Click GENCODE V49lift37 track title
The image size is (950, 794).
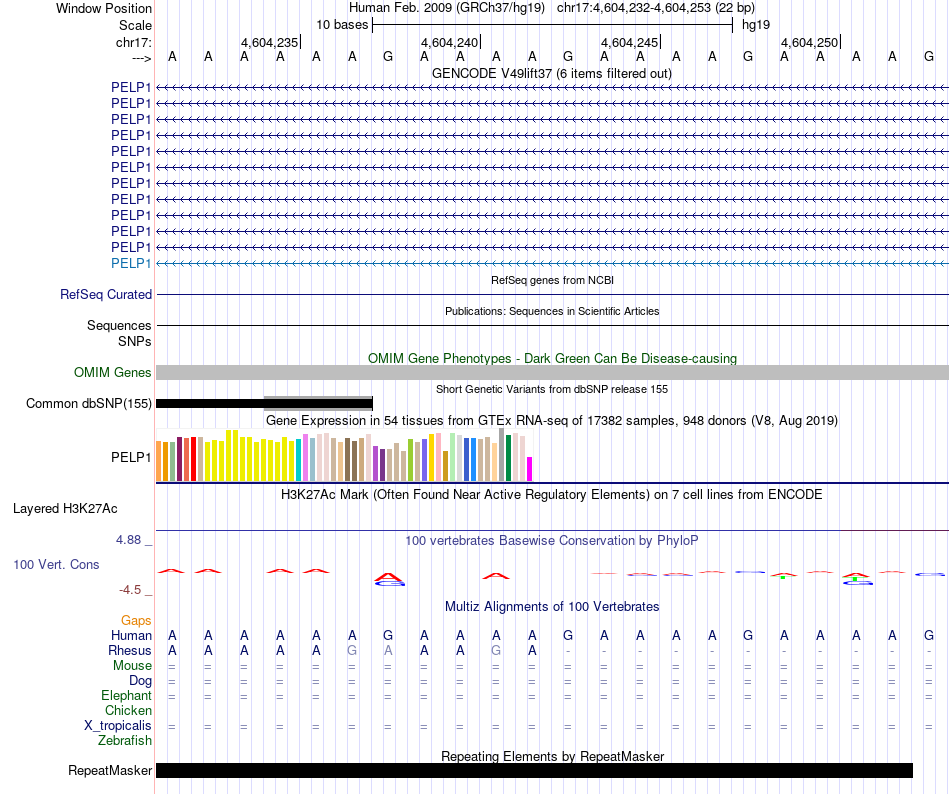(552, 74)
